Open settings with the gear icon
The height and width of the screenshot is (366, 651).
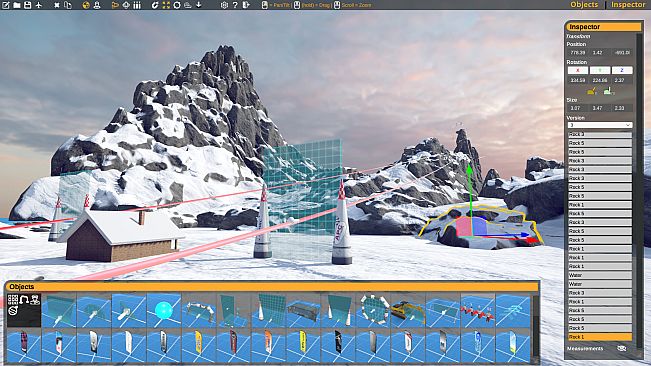coord(224,5)
